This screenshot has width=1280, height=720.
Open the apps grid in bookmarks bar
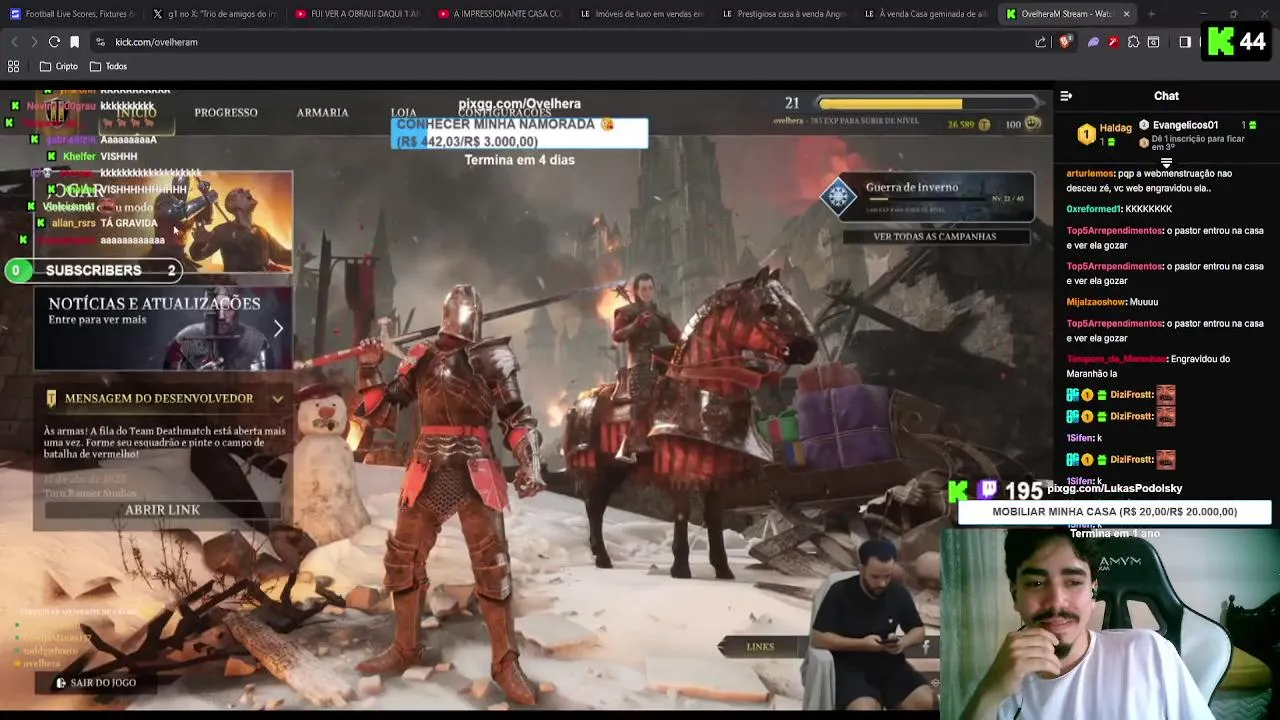pyautogui.click(x=14, y=66)
